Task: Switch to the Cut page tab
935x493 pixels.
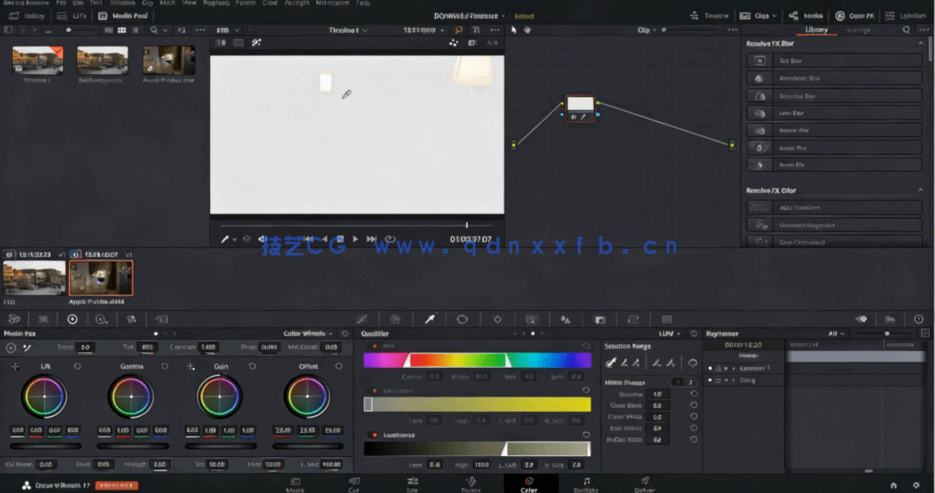Action: tap(354, 484)
